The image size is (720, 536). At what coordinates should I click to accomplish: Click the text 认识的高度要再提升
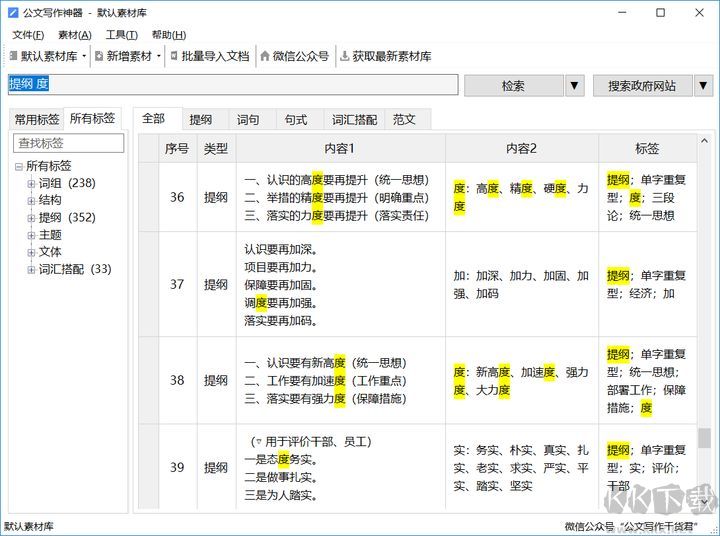(x=317, y=180)
